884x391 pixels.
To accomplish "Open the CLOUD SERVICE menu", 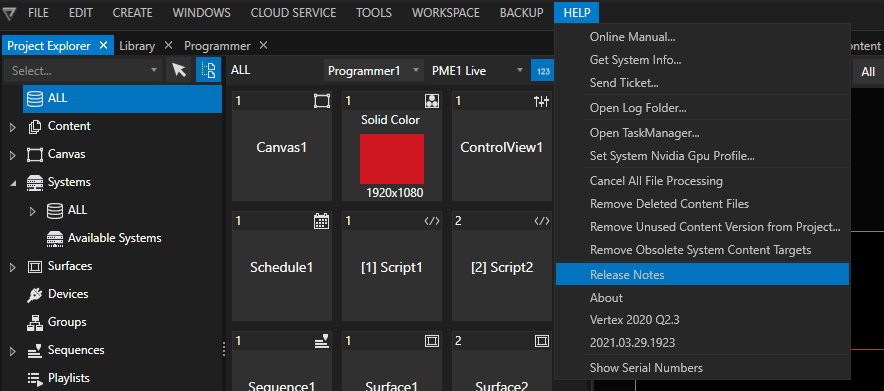I will point(293,12).
